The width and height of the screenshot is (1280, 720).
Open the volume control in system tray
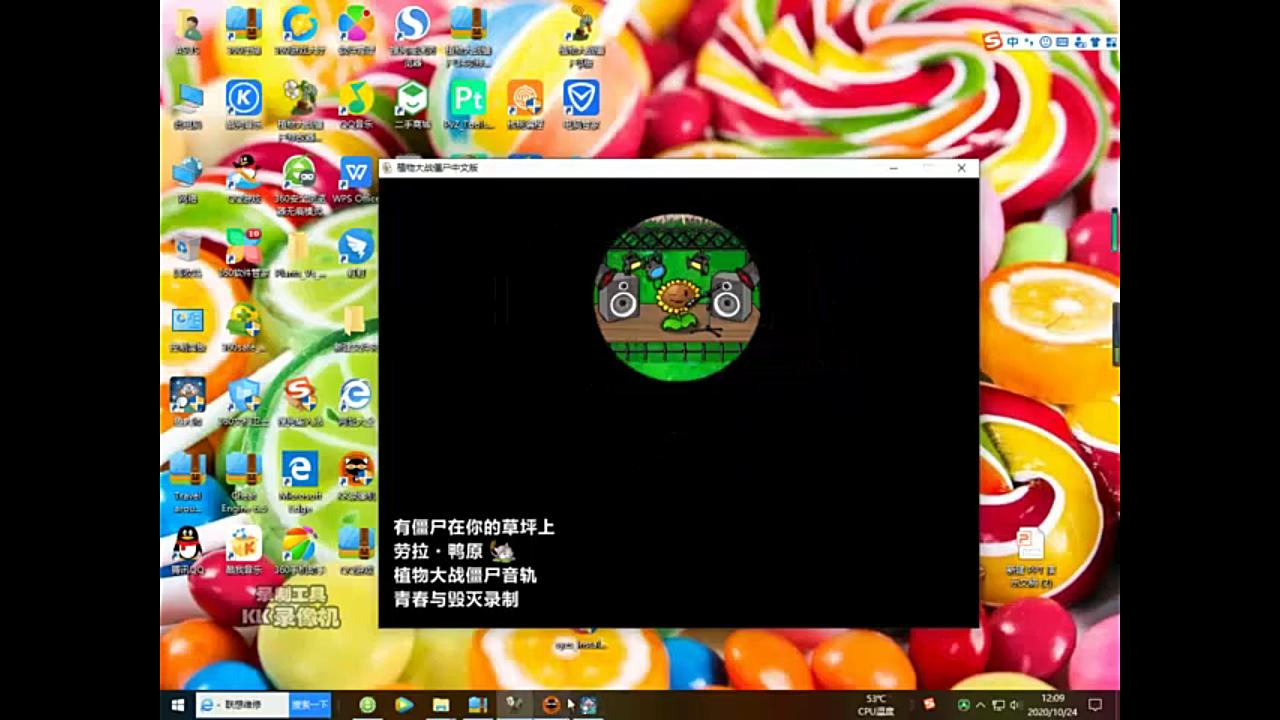point(1014,705)
